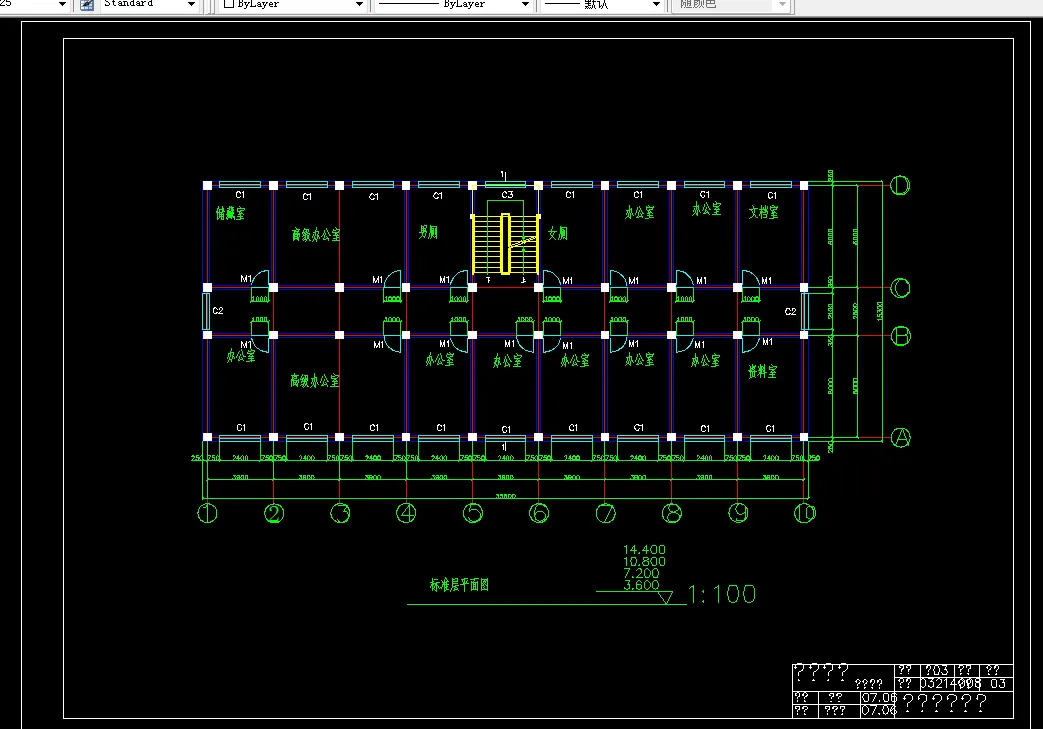Click the 资料室 room label
This screenshot has height=729, width=1043.
point(762,371)
